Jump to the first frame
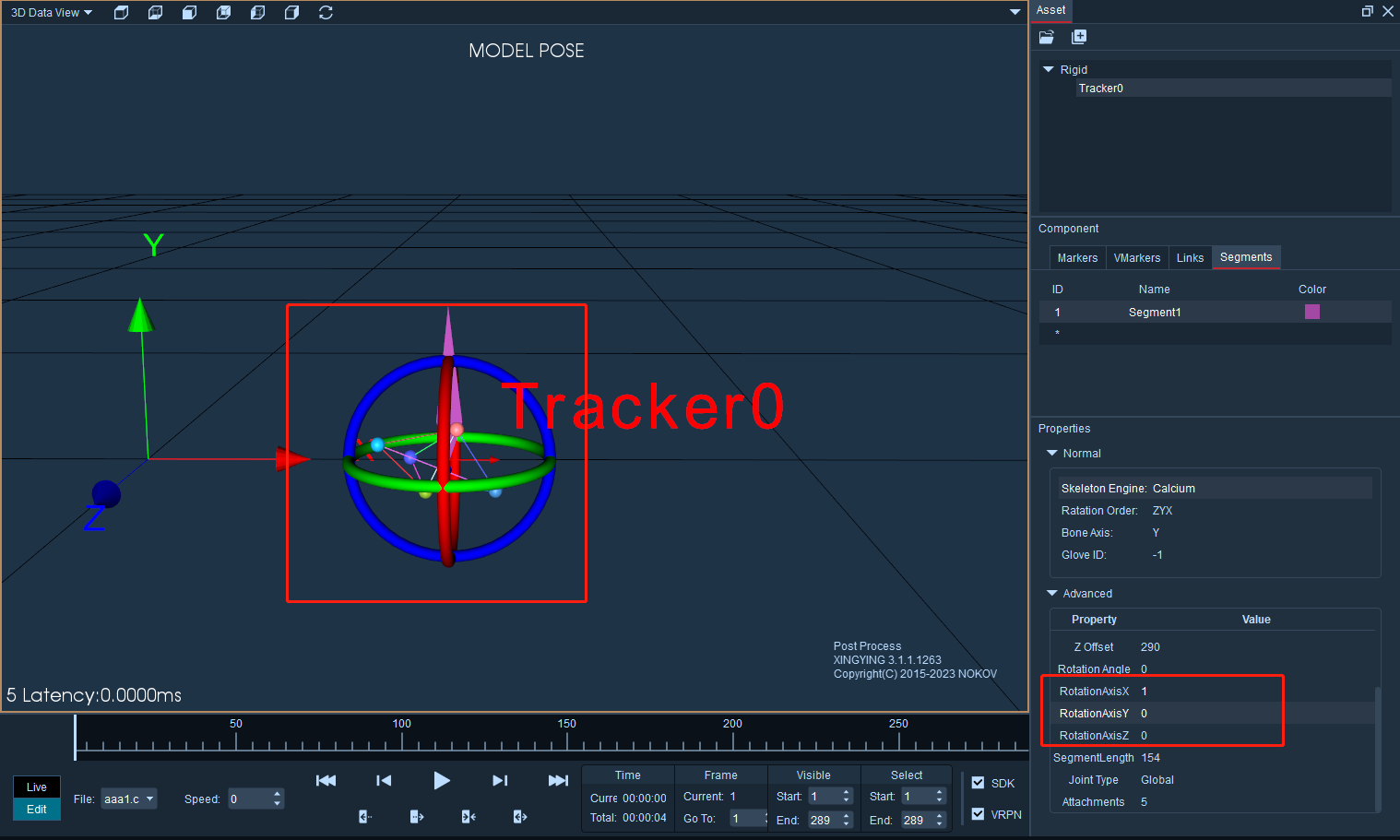 [x=326, y=780]
